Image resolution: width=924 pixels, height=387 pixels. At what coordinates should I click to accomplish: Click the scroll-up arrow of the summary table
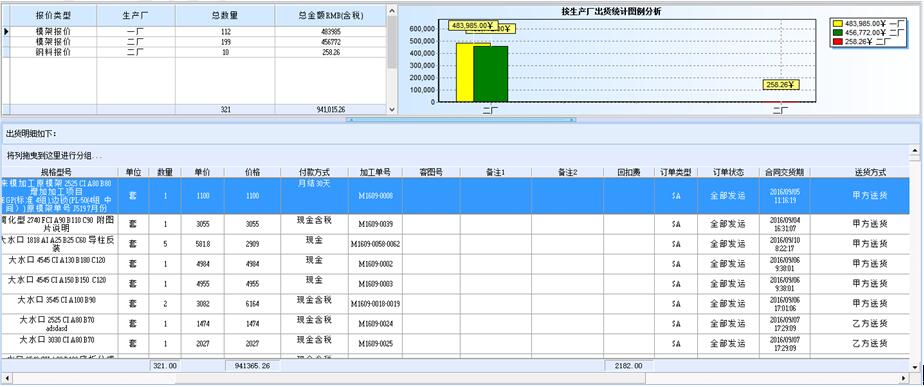(x=392, y=11)
